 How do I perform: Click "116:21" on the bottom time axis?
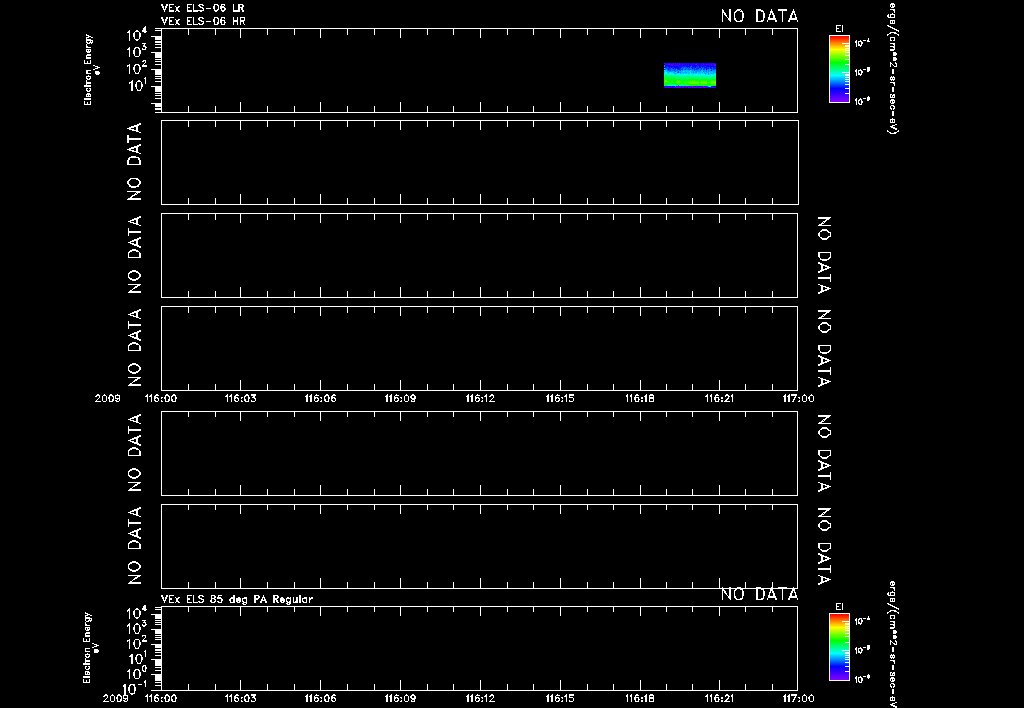[719, 698]
